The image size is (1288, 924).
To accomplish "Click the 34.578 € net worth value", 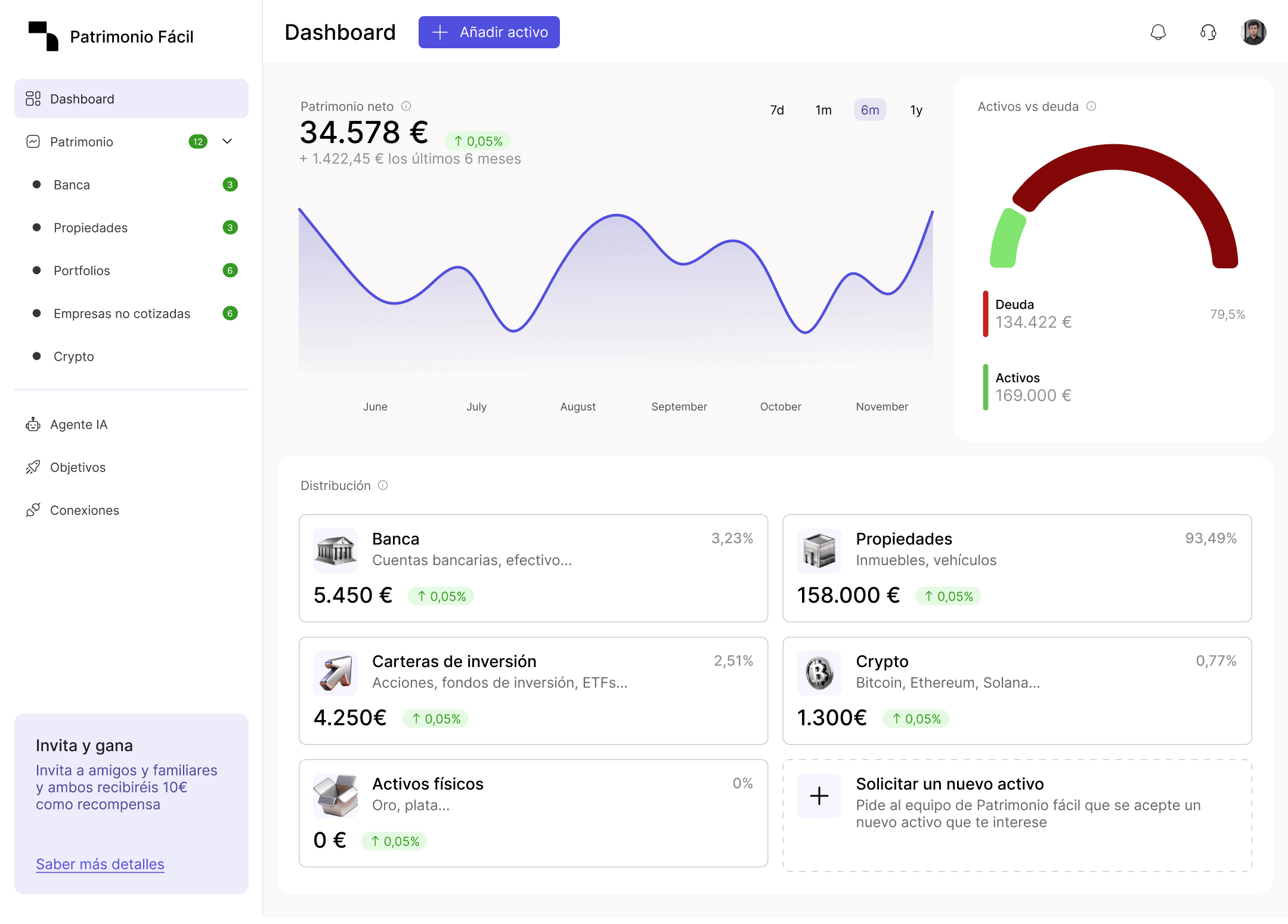I will point(364,132).
